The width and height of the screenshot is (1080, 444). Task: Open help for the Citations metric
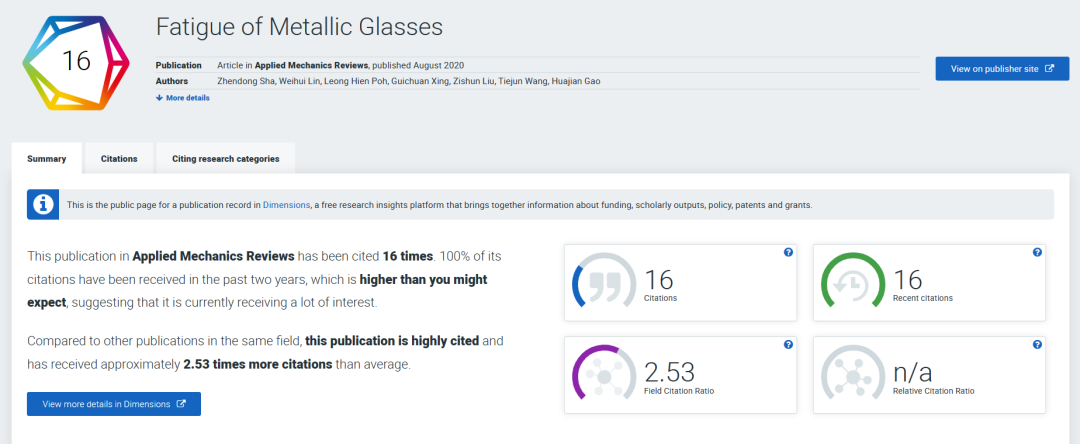tap(788, 253)
